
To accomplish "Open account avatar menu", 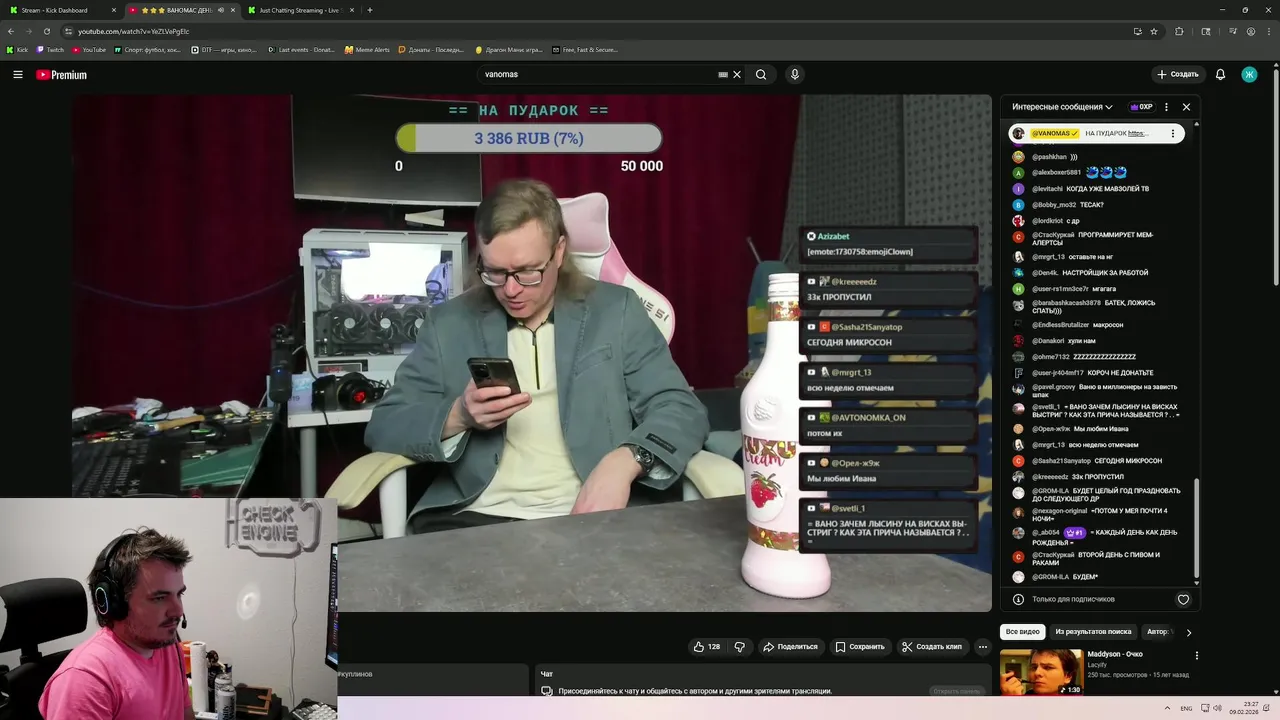I will (x=1249, y=74).
